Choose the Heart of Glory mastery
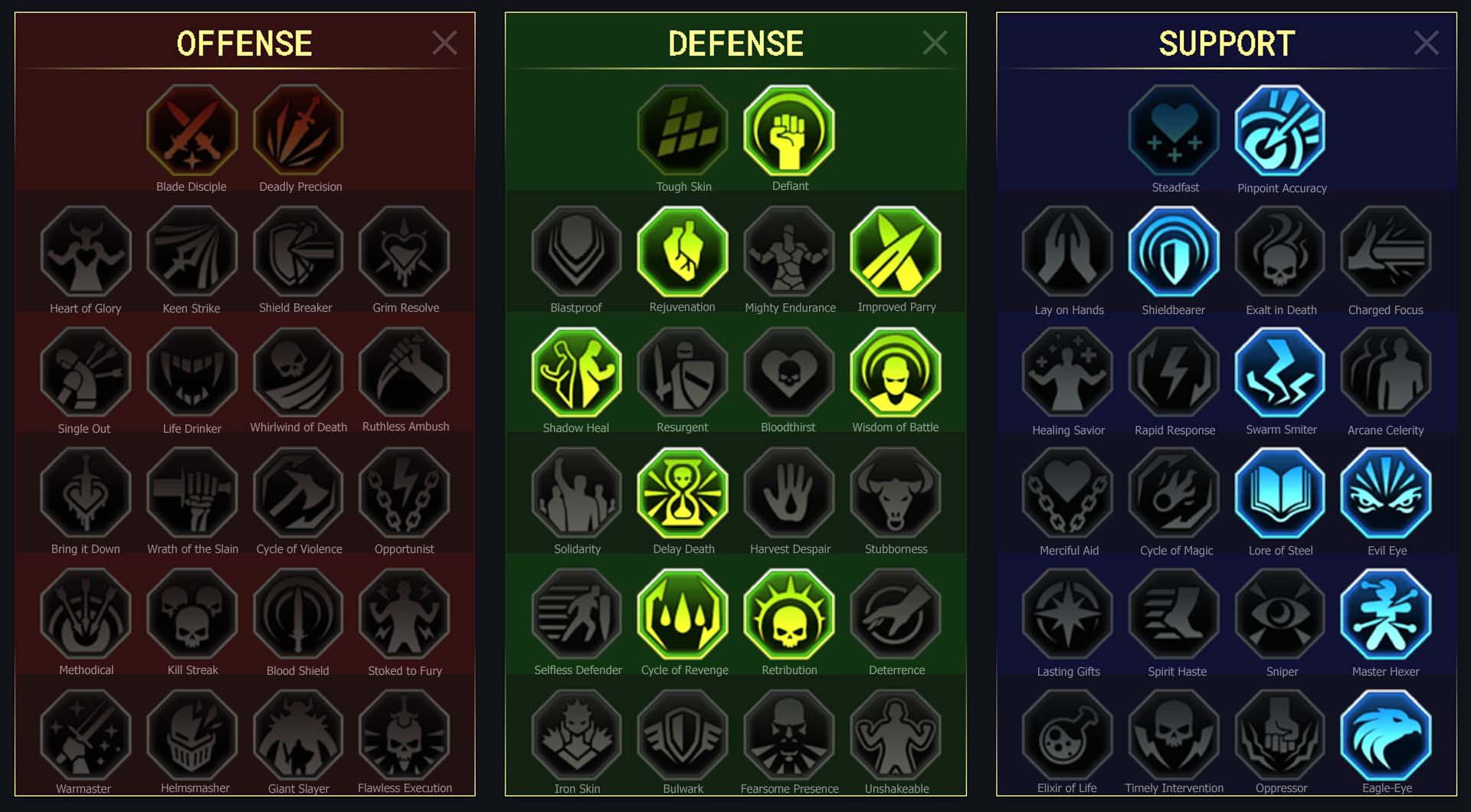Viewport: 1471px width, 812px height. point(86,251)
